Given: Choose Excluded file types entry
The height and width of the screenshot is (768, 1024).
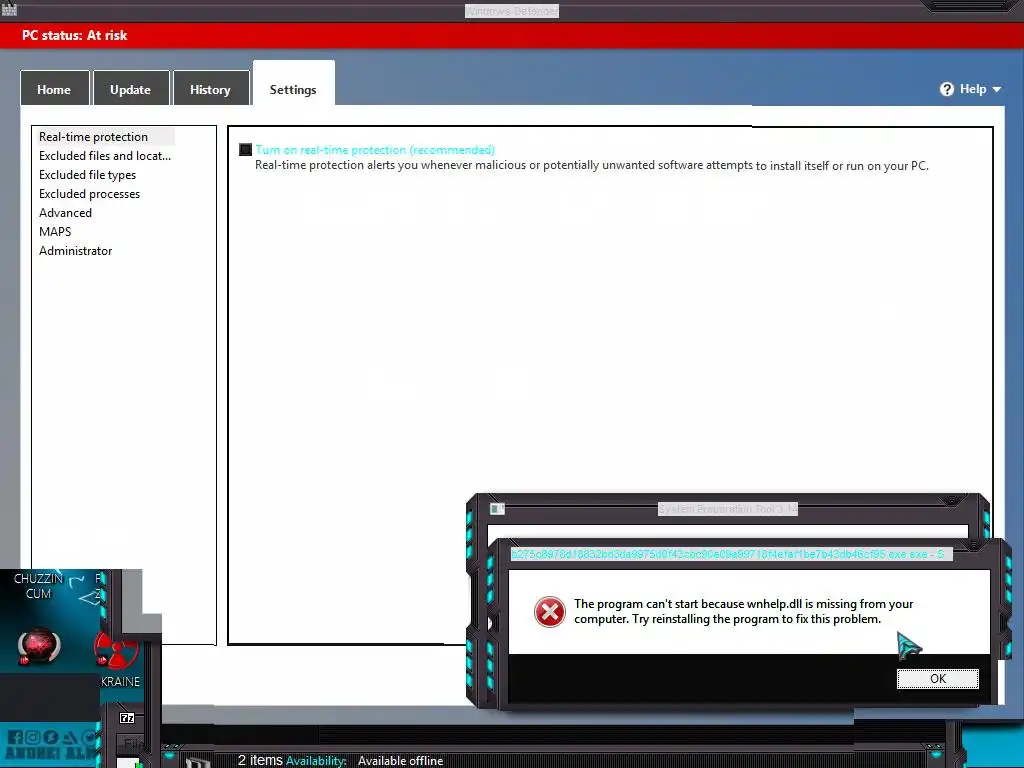Looking at the screenshot, I should (88, 174).
